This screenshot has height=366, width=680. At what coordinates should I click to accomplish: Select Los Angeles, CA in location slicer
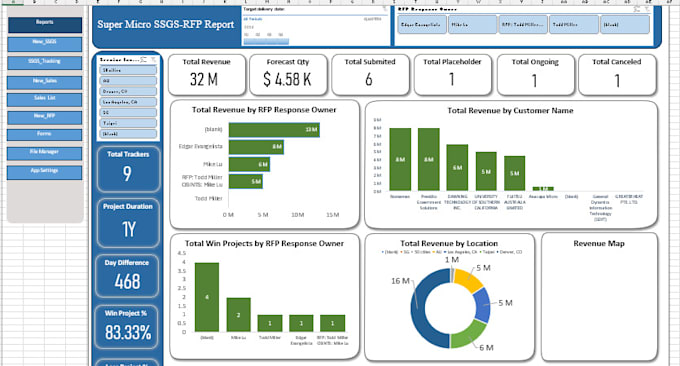(128, 102)
